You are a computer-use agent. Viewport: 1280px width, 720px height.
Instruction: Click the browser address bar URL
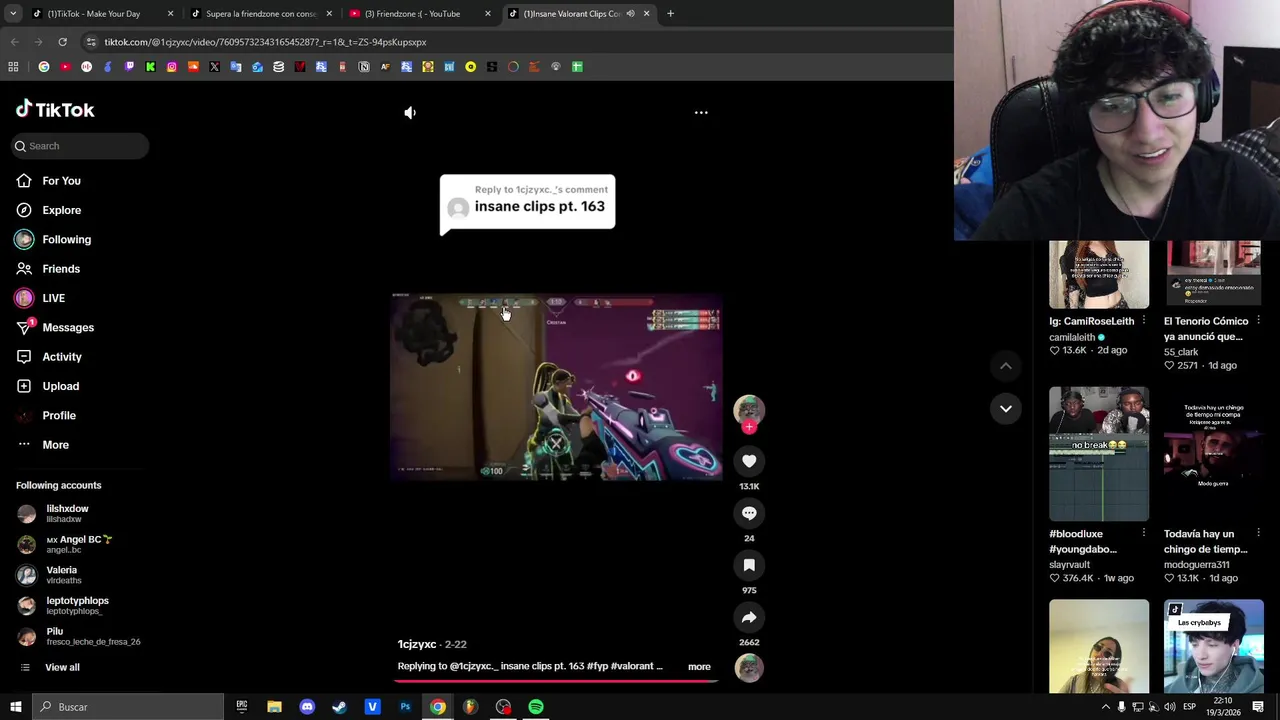[x=265, y=42]
